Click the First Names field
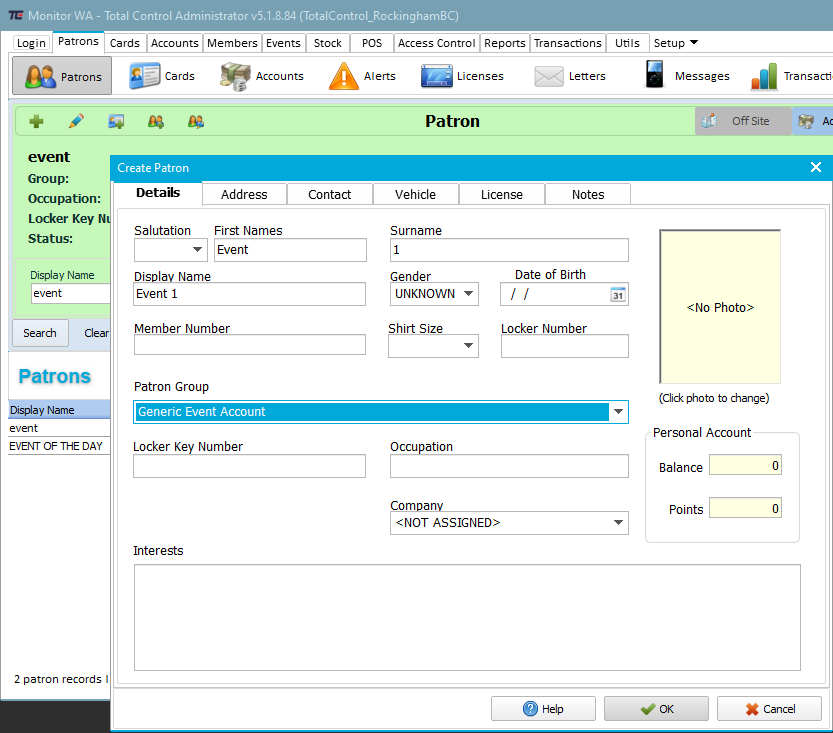This screenshot has width=833, height=733. (290, 250)
